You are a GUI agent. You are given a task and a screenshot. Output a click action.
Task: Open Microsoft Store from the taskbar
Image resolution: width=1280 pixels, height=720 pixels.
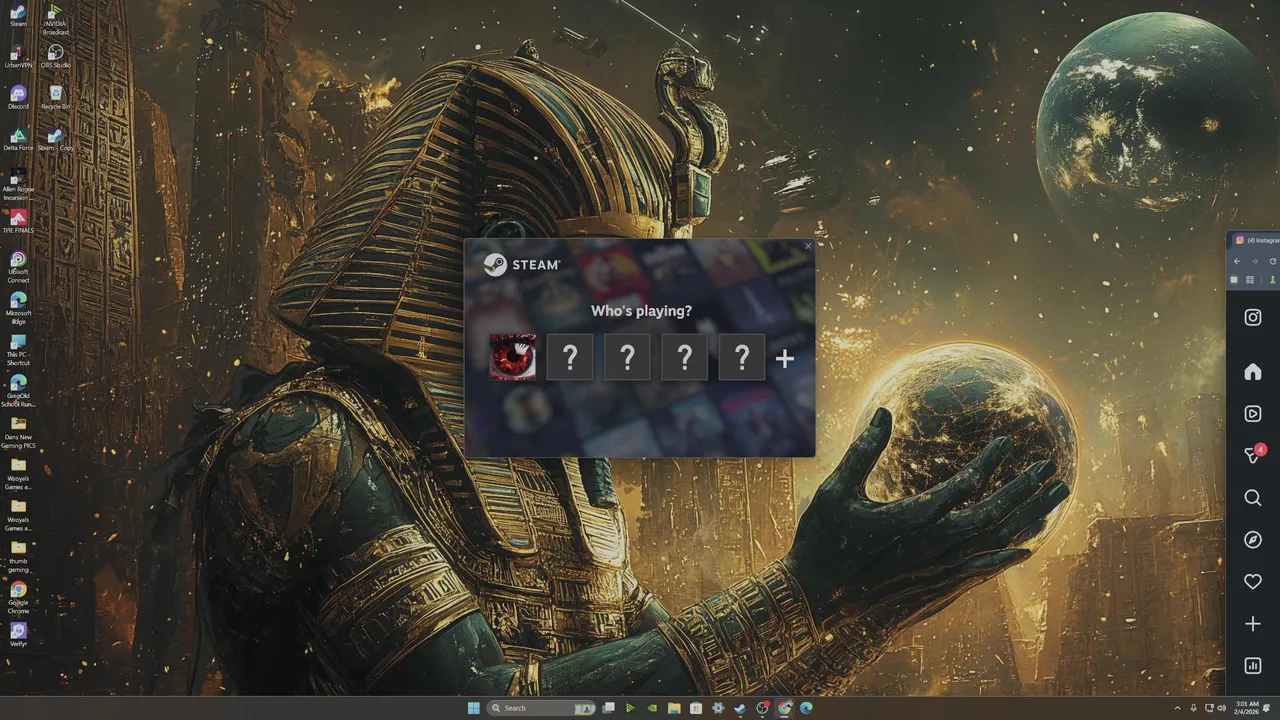(x=696, y=708)
